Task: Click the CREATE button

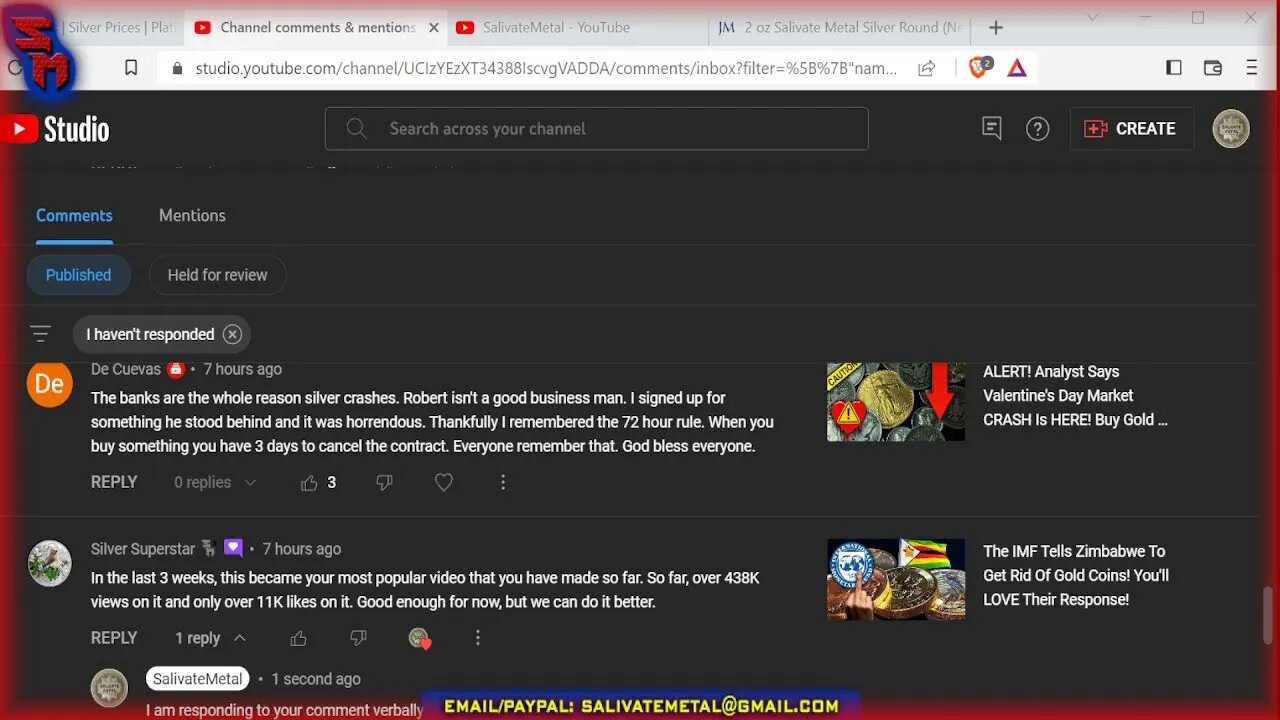Action: 1131,129
